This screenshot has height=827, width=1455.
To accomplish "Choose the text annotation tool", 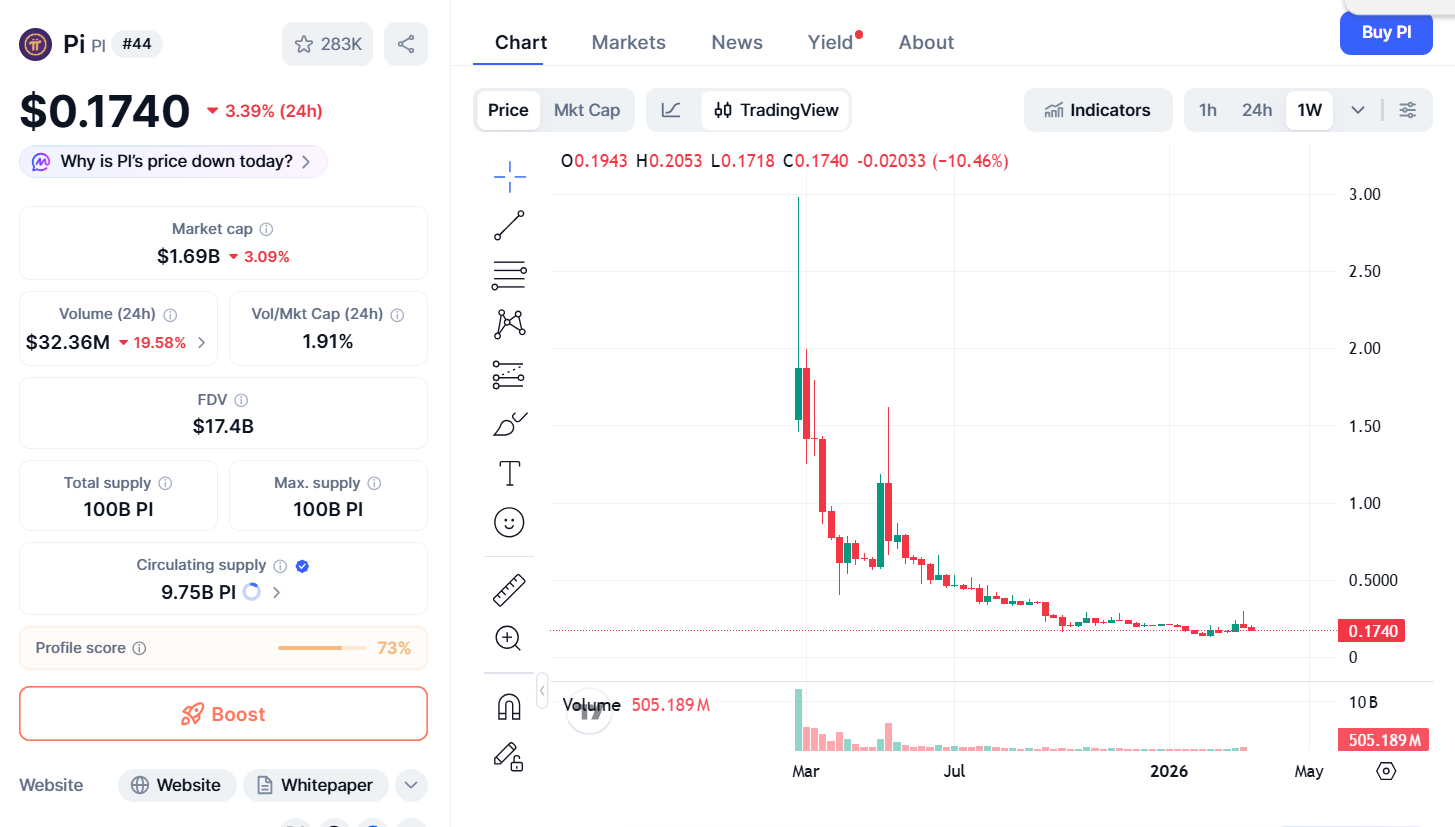I will pyautogui.click(x=509, y=472).
